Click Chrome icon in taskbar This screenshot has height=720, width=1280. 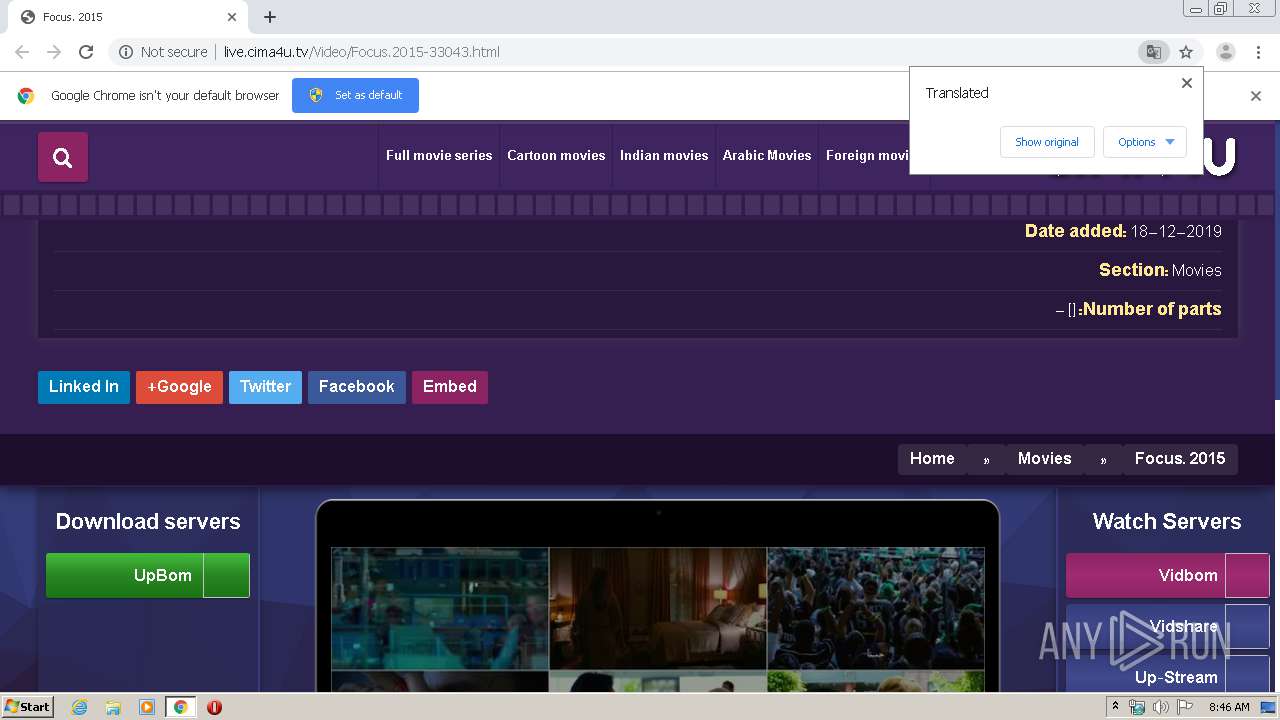tap(180, 707)
